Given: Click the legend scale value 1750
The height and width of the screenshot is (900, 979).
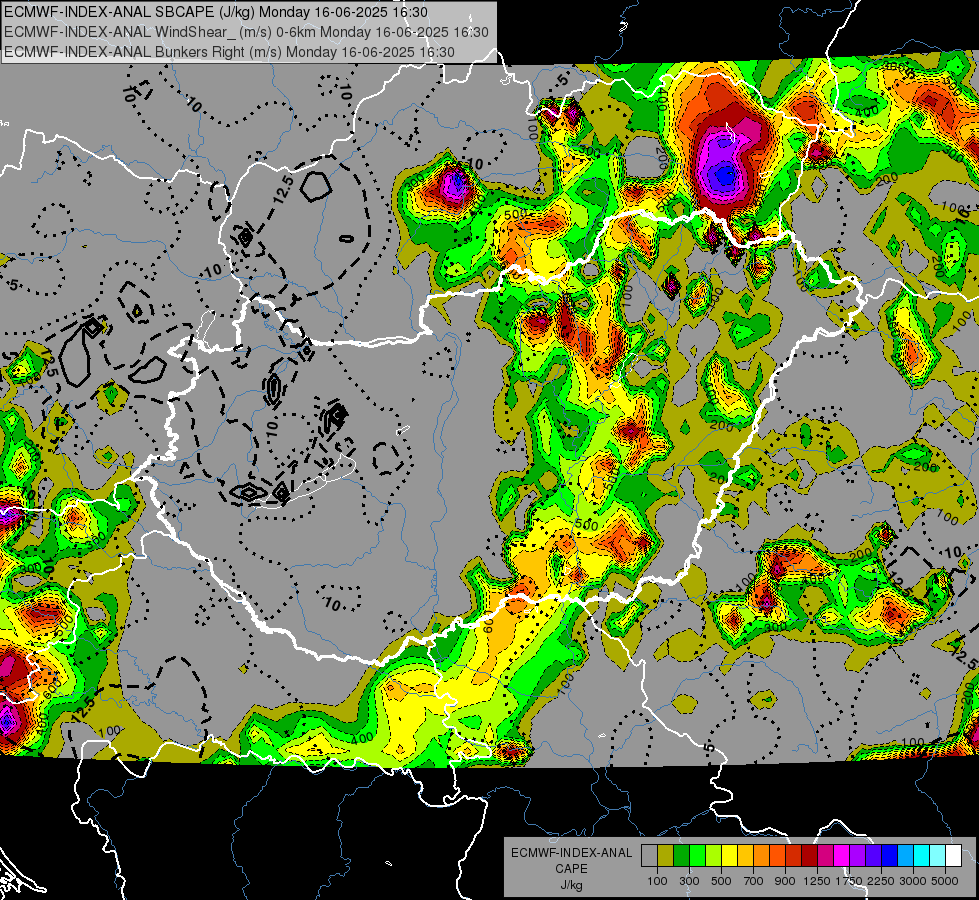Looking at the screenshot, I should click(x=849, y=881).
